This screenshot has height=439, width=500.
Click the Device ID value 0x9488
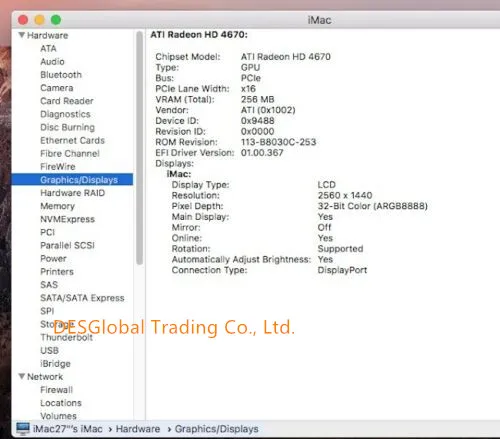257,121
